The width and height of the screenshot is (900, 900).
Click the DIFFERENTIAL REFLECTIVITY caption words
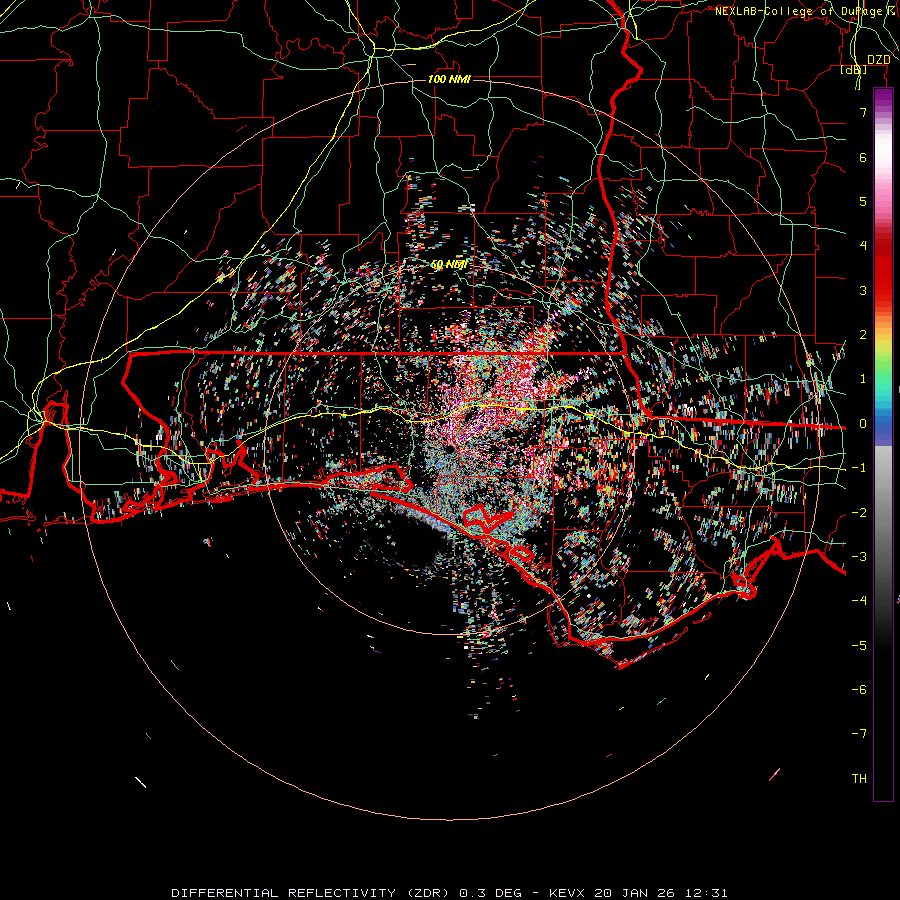(x=284, y=893)
